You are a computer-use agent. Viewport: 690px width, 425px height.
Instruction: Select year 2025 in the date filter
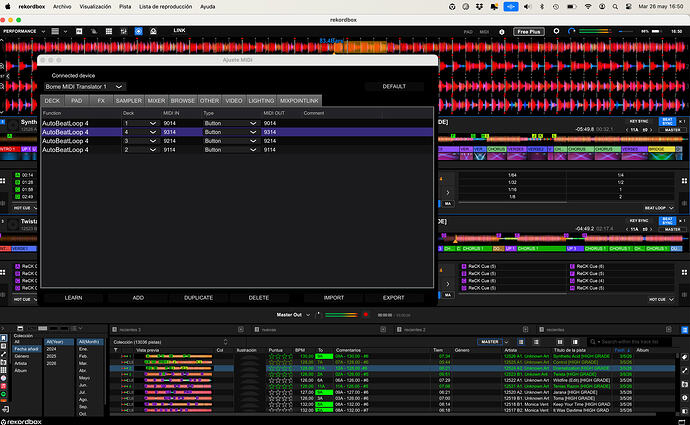51,356
